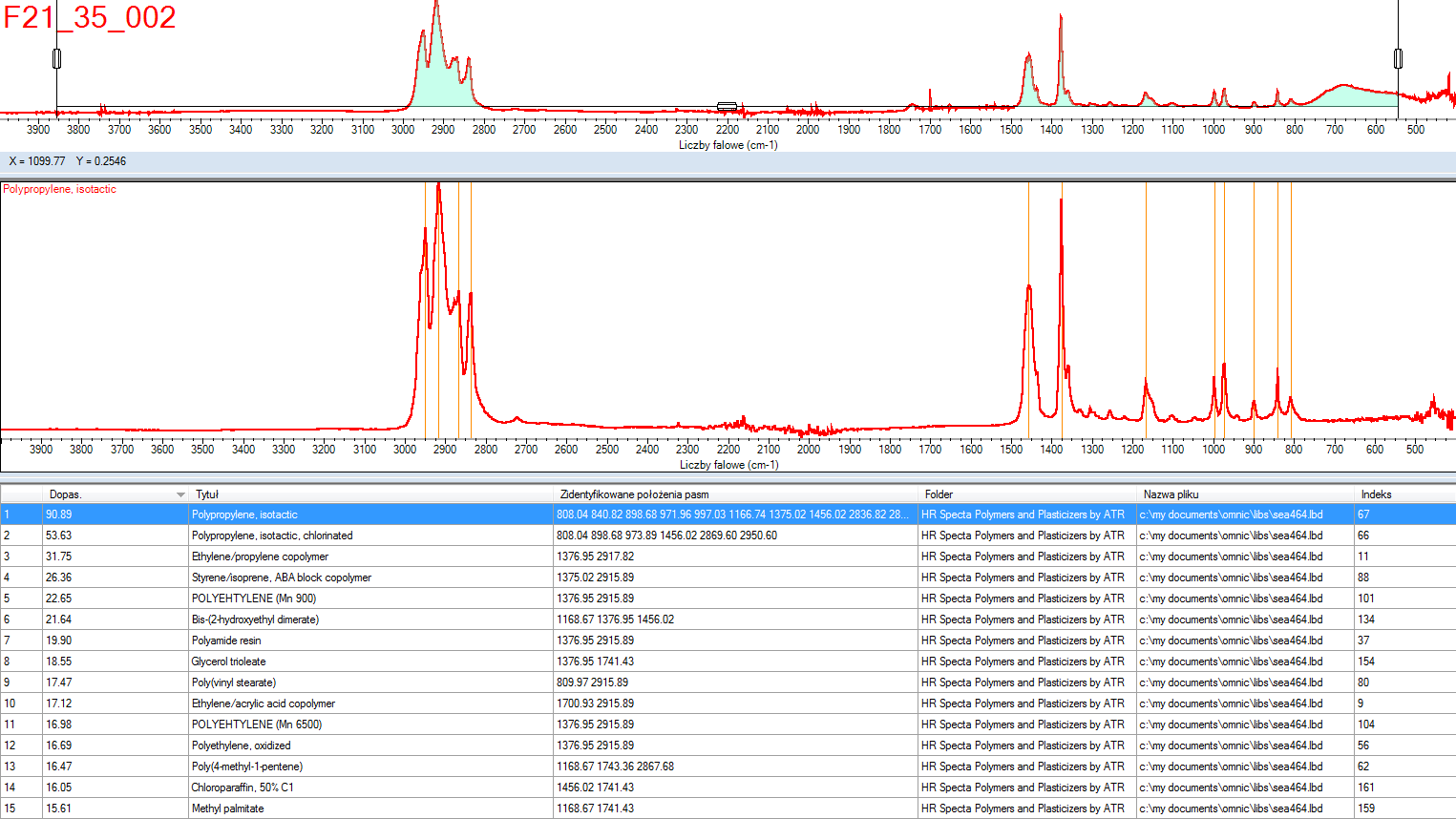Click the Zidentyfikowane położenia pasm column header
1456x819 pixels.
634,494
